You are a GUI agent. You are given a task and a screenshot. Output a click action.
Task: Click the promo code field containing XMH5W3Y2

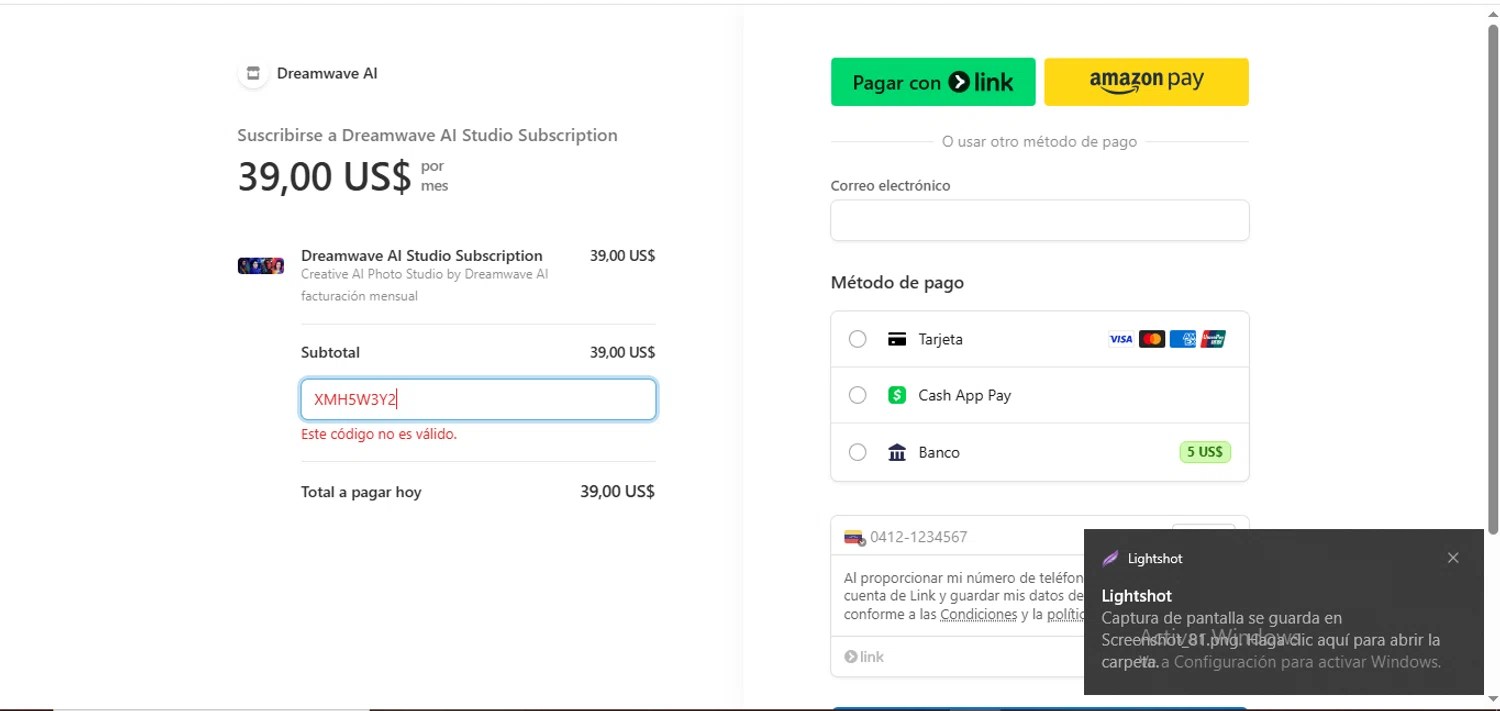click(x=478, y=400)
